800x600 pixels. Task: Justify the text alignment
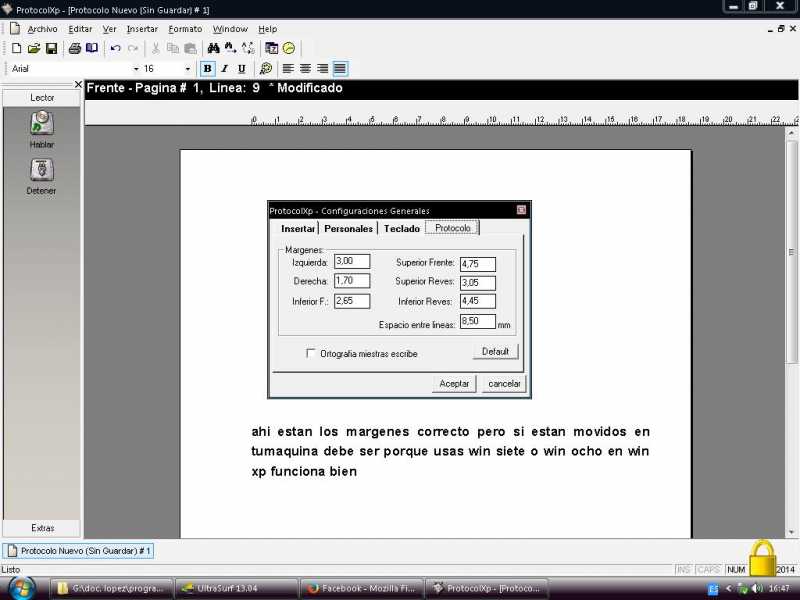(x=340, y=68)
